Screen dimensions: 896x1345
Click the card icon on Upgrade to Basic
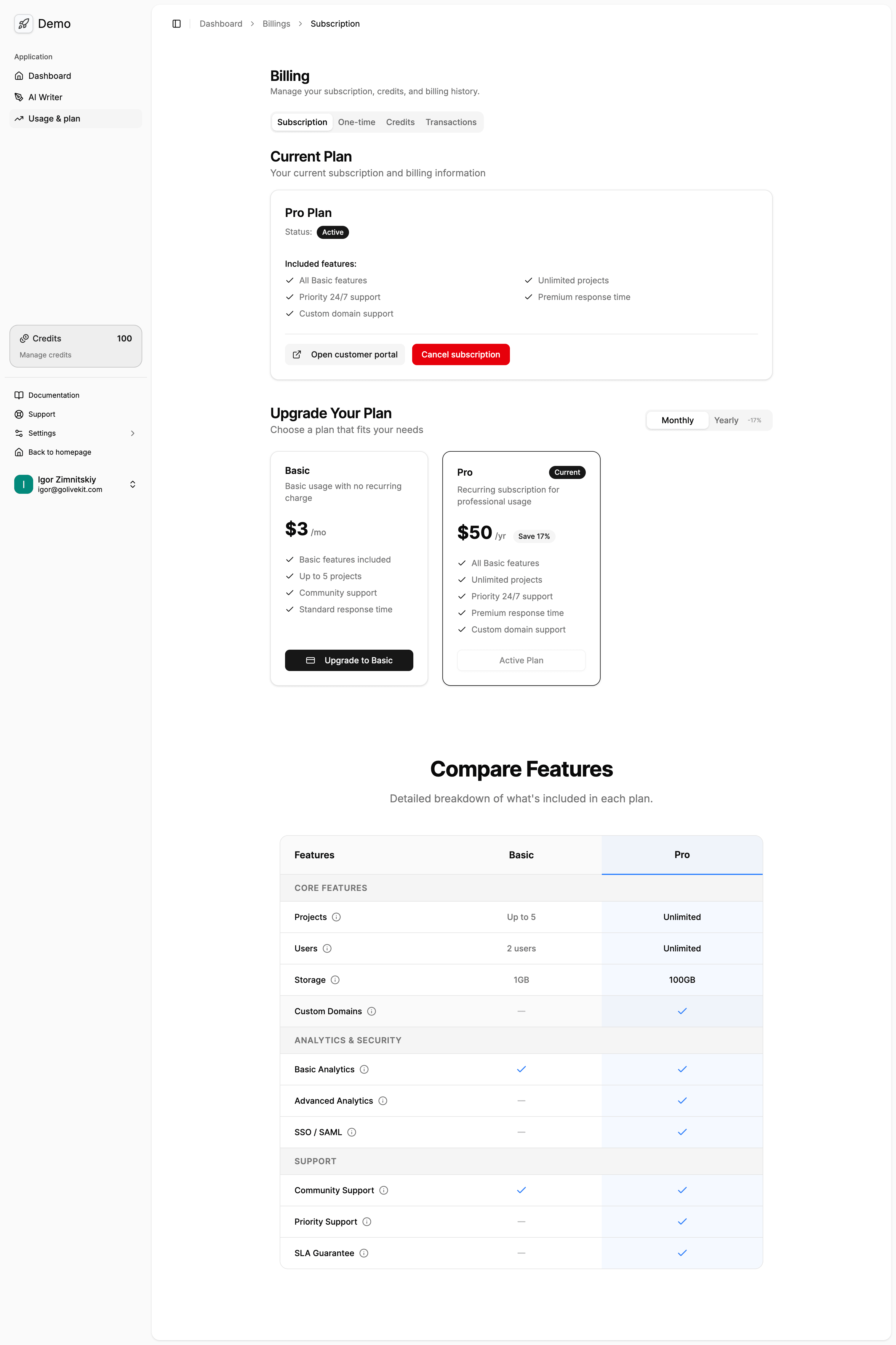(311, 660)
